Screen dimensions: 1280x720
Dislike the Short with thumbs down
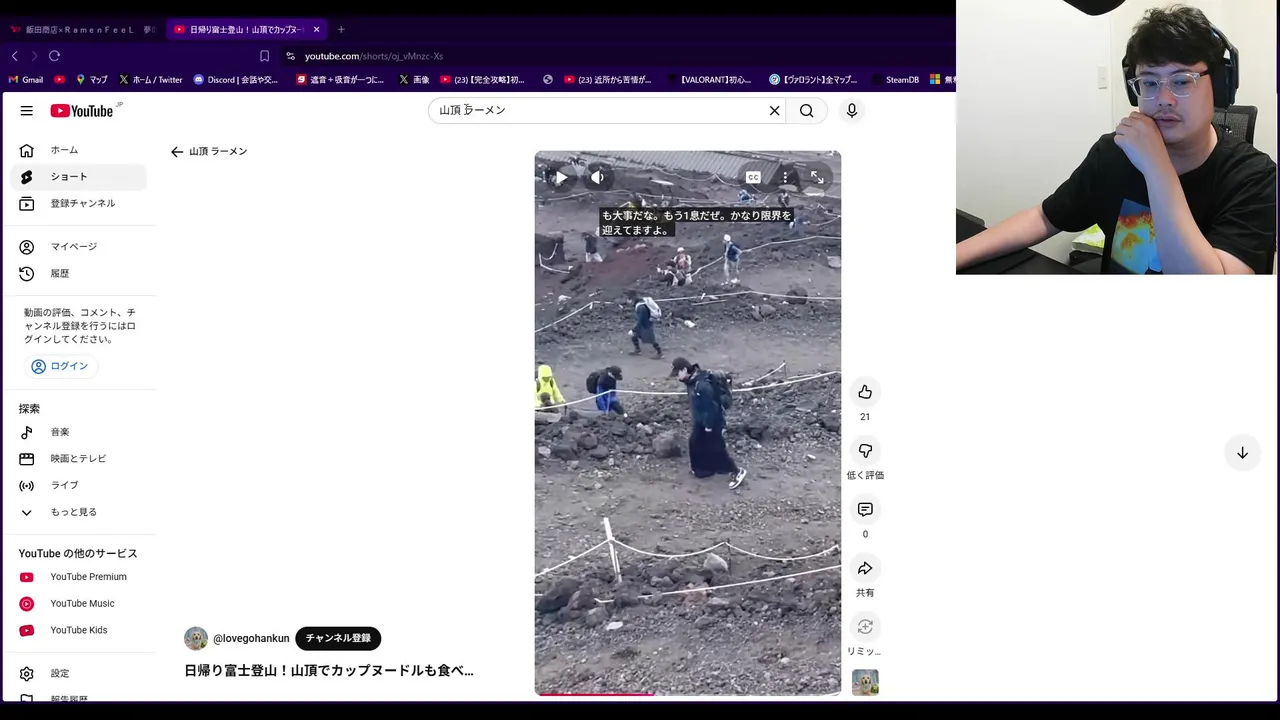(x=865, y=451)
